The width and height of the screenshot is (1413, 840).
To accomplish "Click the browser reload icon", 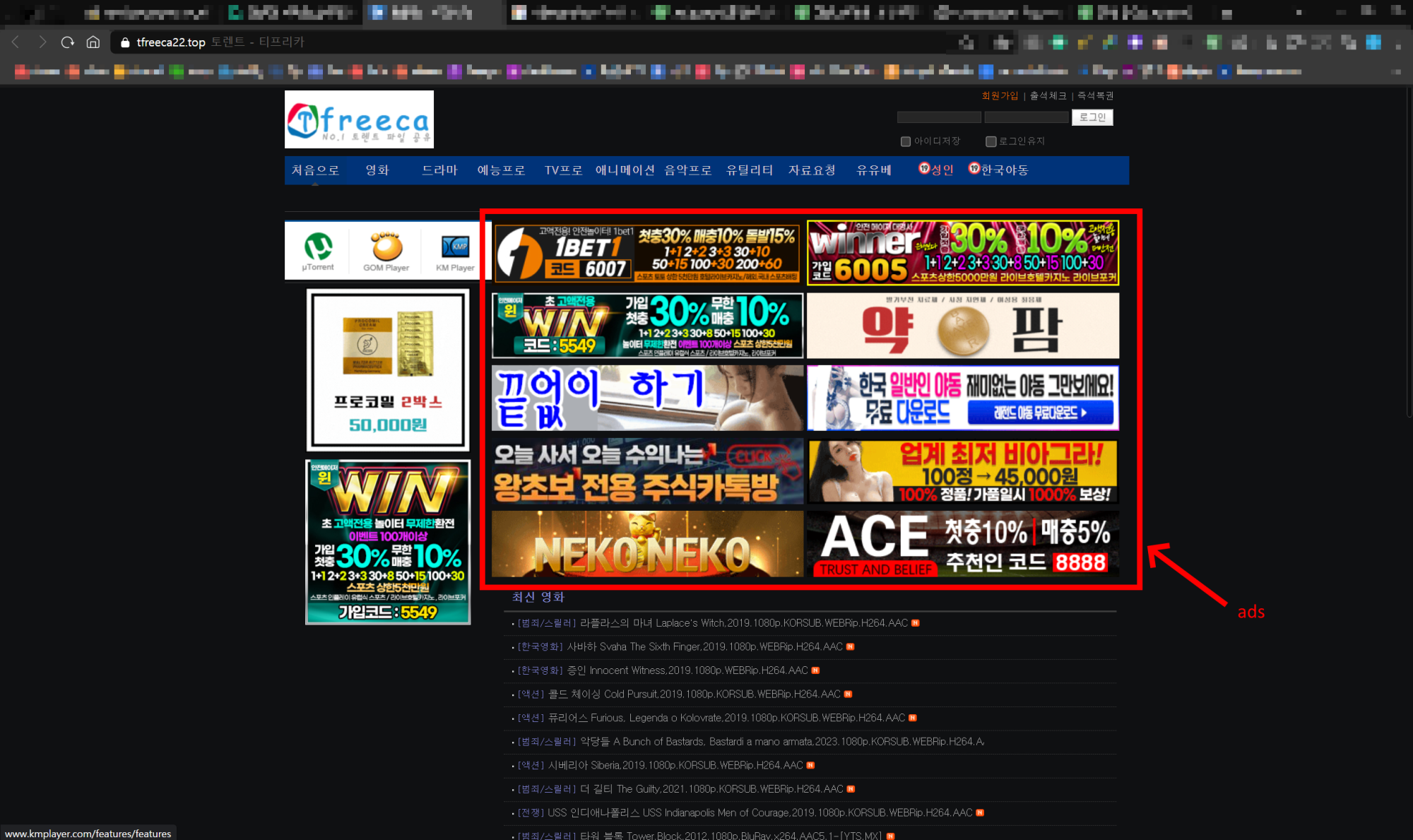I will coord(68,42).
